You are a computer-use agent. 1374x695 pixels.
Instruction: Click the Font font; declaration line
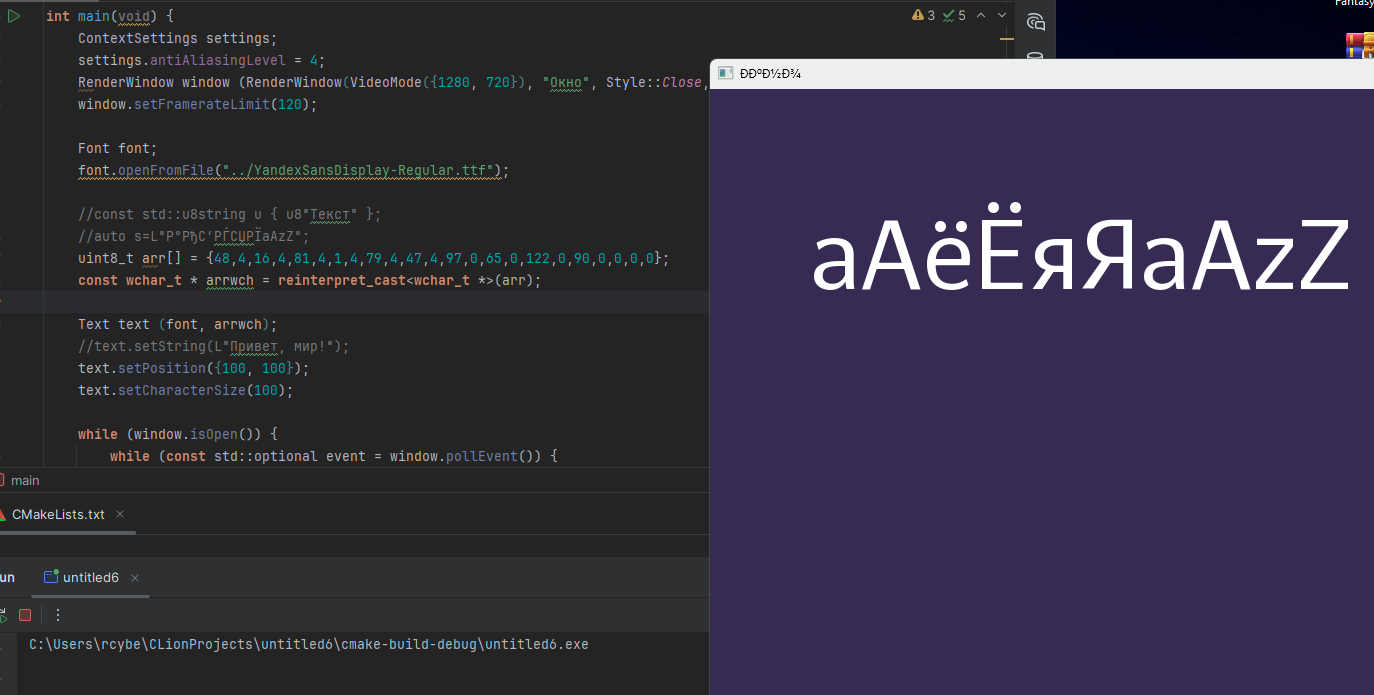[118, 148]
